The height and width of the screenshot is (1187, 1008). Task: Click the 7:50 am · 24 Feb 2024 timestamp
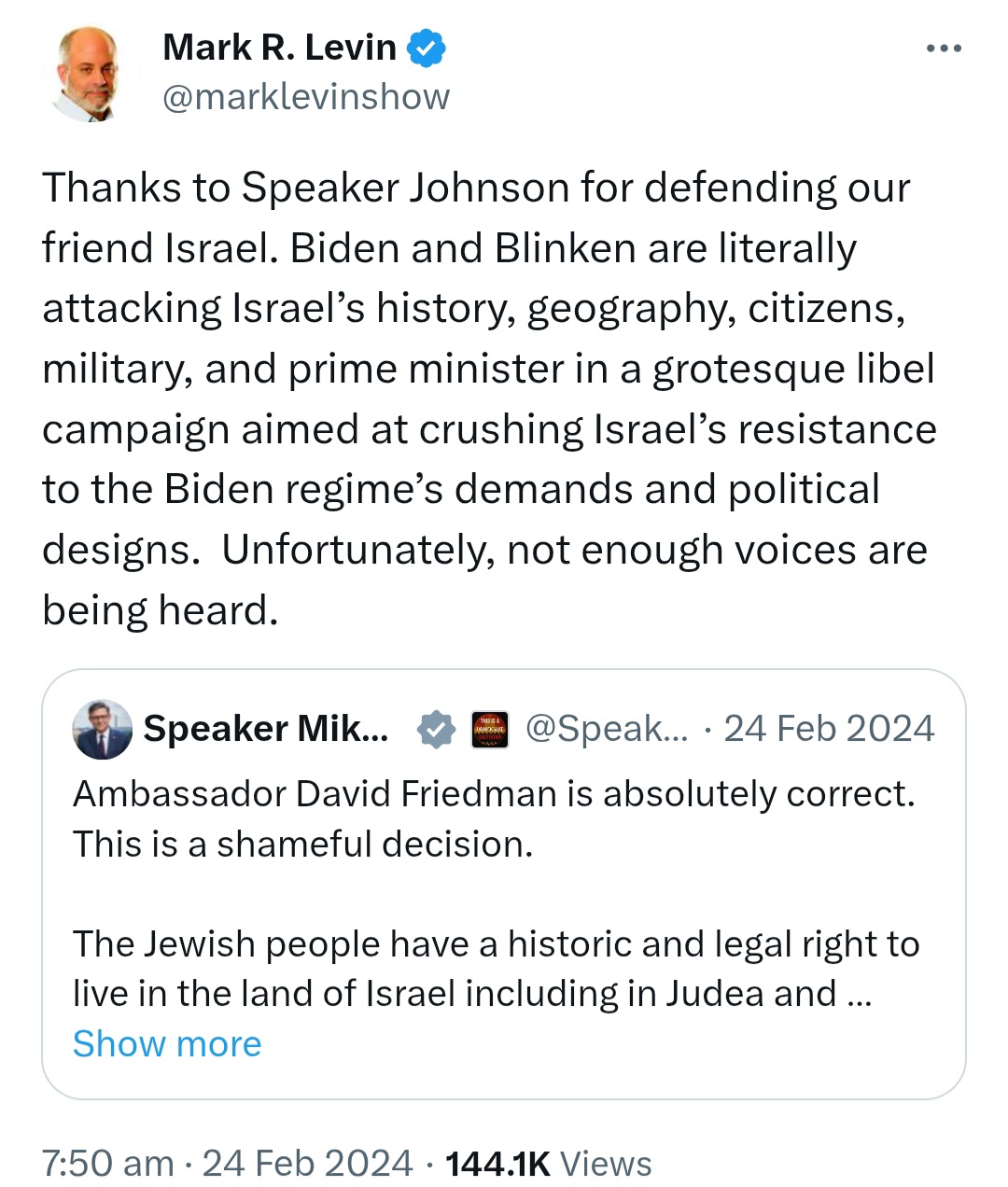tap(227, 1164)
